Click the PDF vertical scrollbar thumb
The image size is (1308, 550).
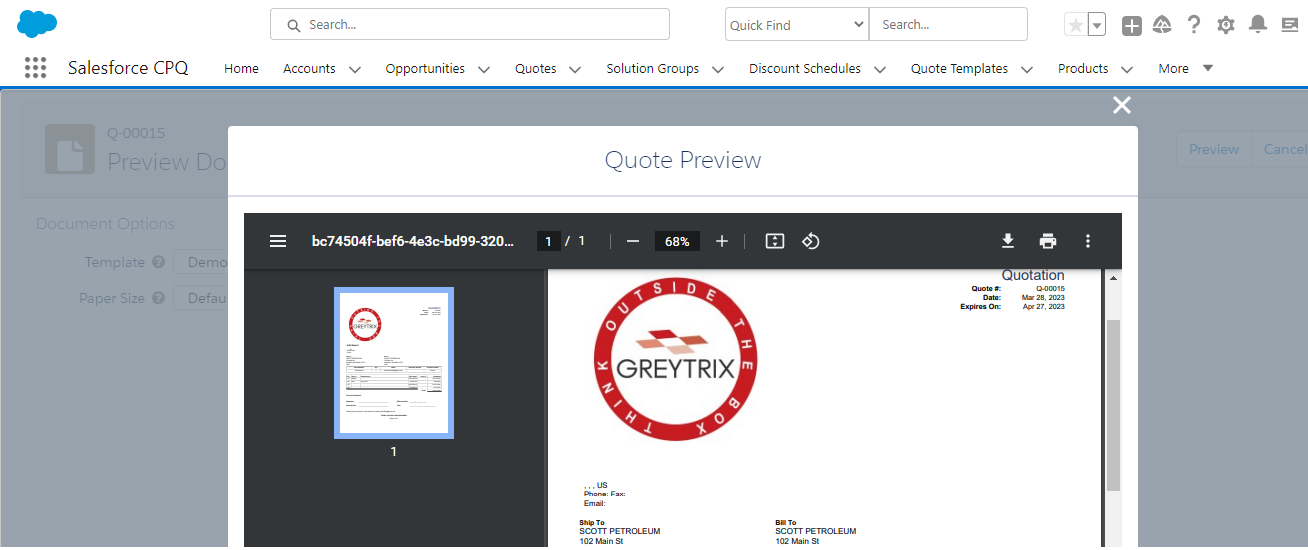click(x=1113, y=405)
